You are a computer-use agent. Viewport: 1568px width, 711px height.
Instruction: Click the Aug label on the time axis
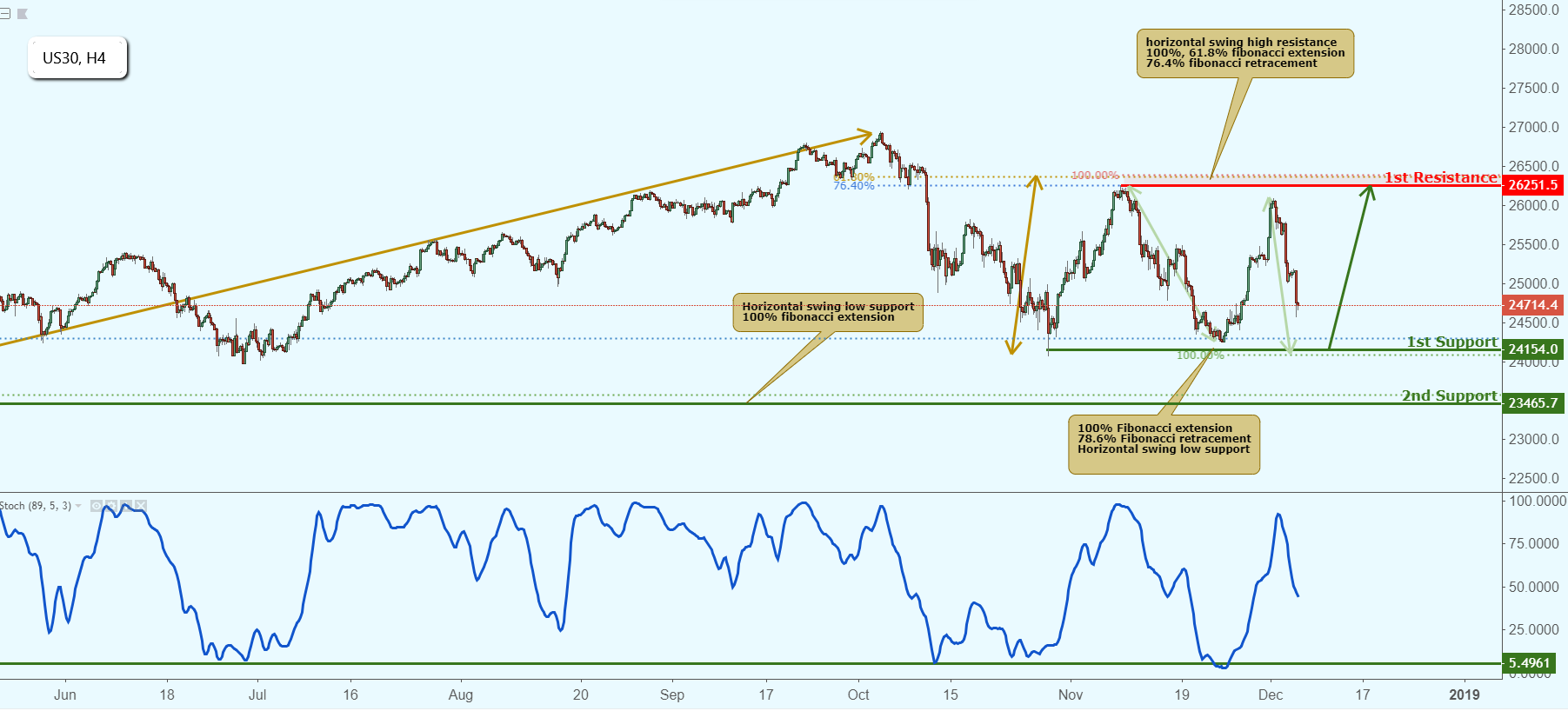(x=461, y=694)
